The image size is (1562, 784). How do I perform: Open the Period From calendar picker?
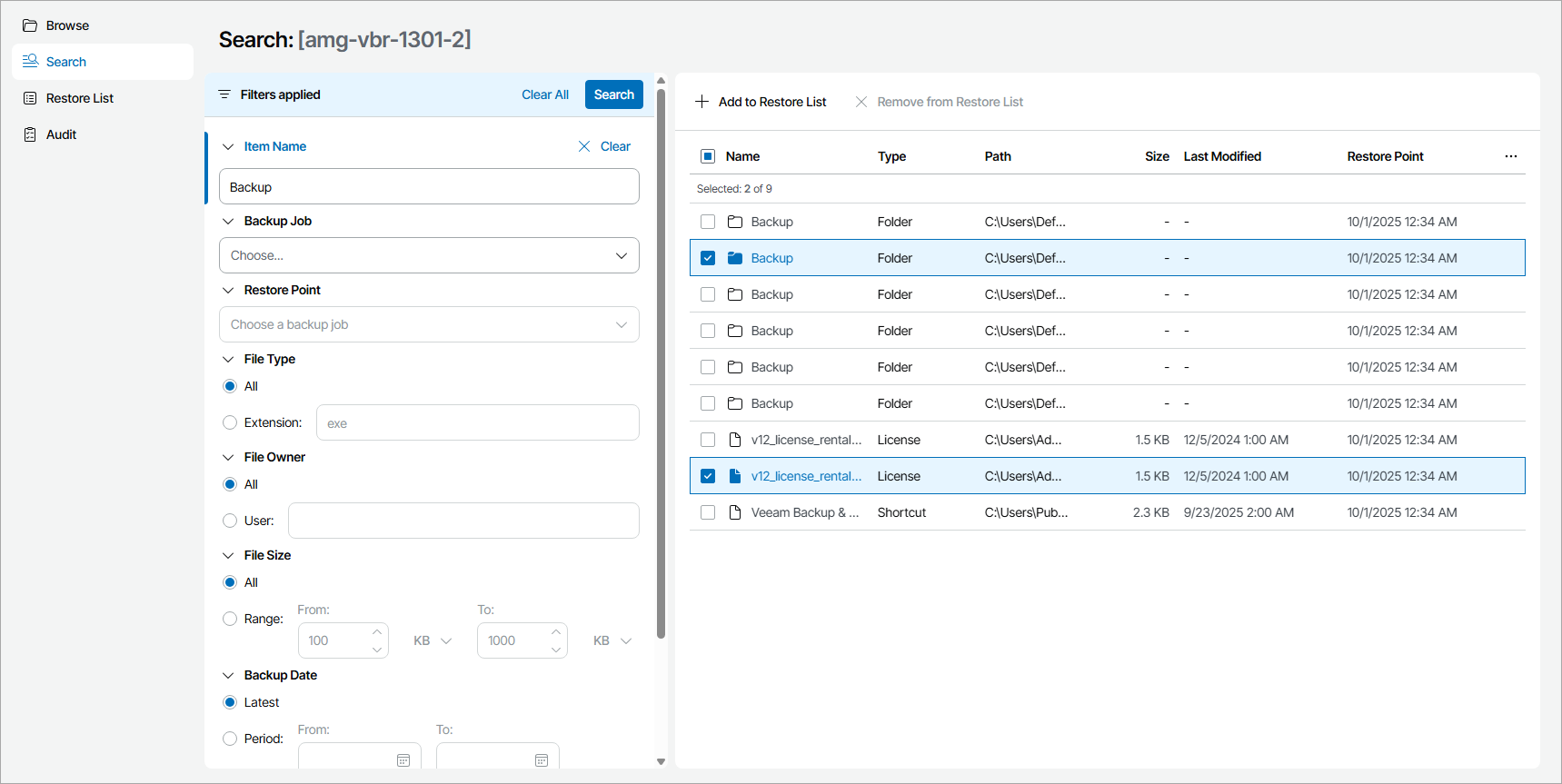[403, 759]
